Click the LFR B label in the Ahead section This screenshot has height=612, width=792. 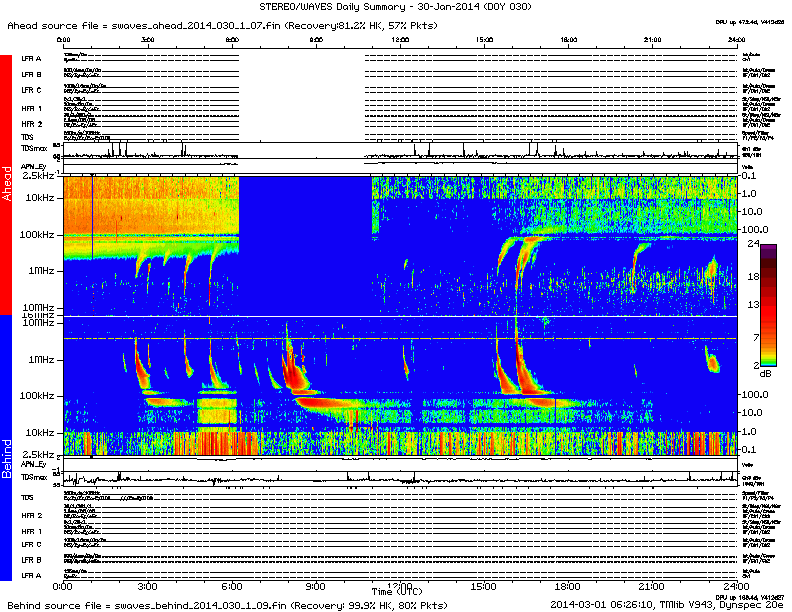[x=31, y=74]
